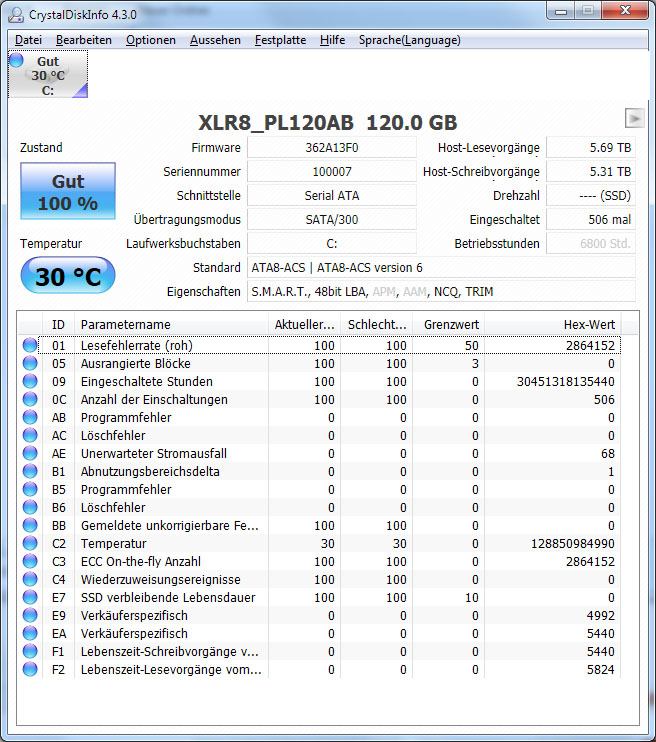The width and height of the screenshot is (656, 742).
Task: Click the Firmware field 362A13F0
Action: pyautogui.click(x=332, y=148)
